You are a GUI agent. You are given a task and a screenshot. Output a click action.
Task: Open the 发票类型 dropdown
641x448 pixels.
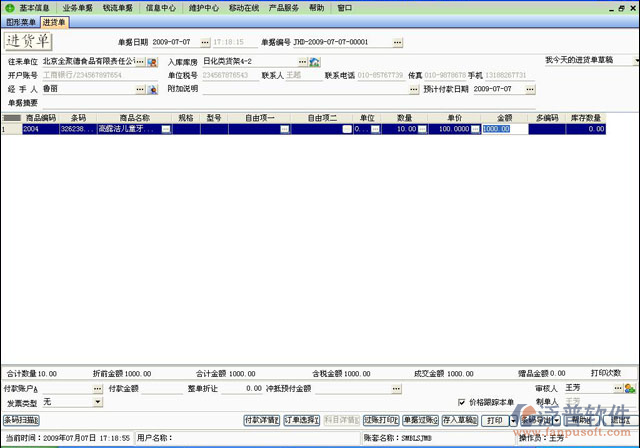click(x=97, y=402)
